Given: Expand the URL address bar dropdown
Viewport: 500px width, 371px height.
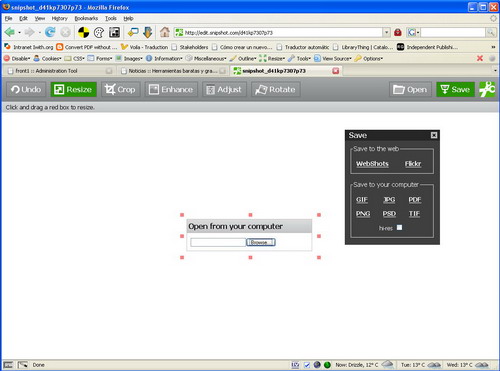Looking at the screenshot, I should coord(386,32).
